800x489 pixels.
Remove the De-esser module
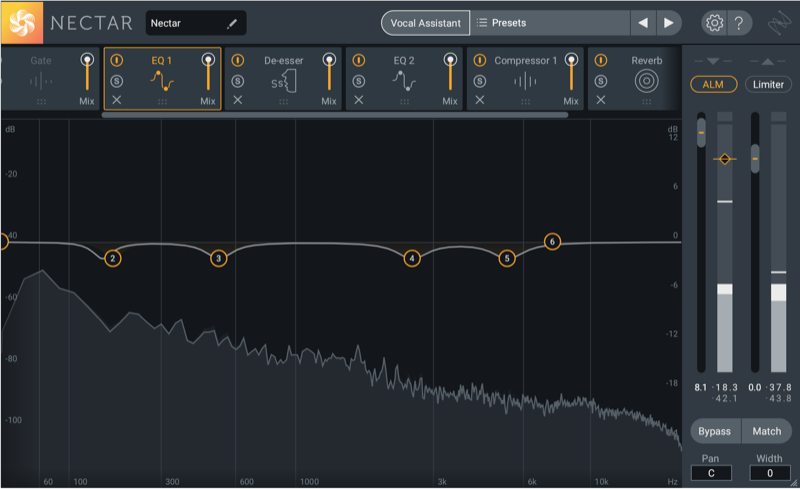click(x=238, y=100)
